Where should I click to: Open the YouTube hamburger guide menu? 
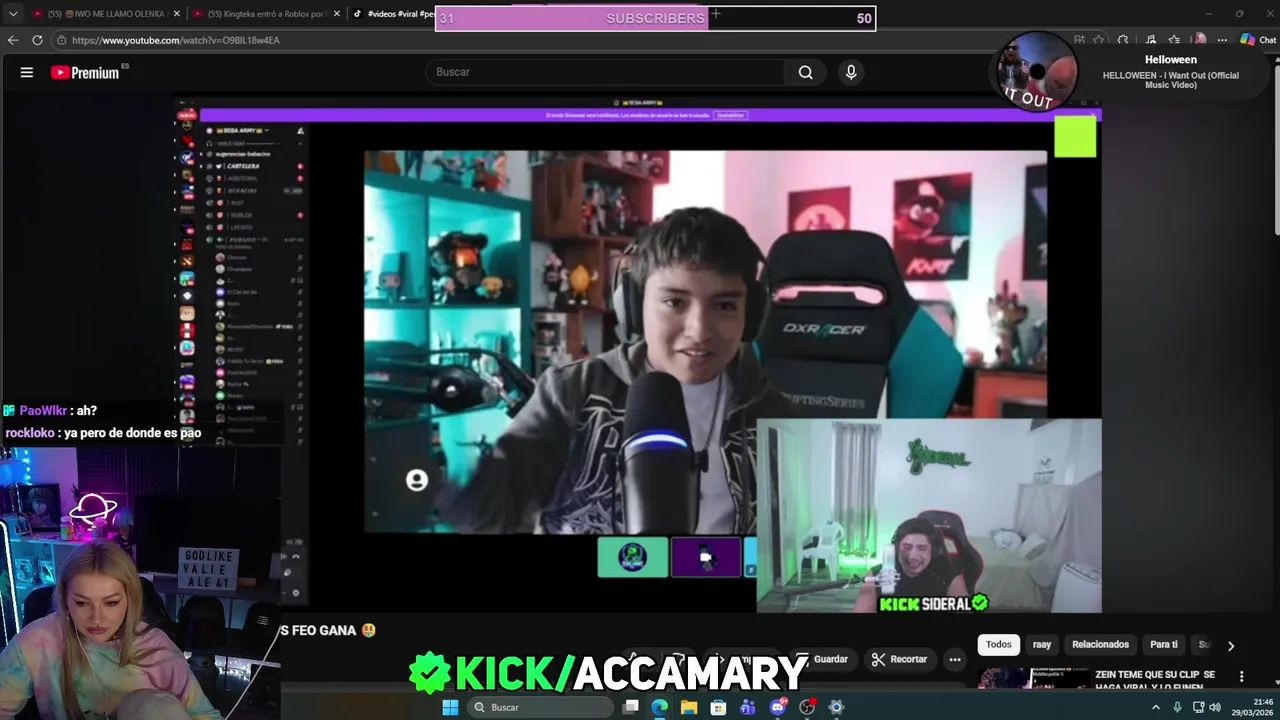click(x=27, y=72)
